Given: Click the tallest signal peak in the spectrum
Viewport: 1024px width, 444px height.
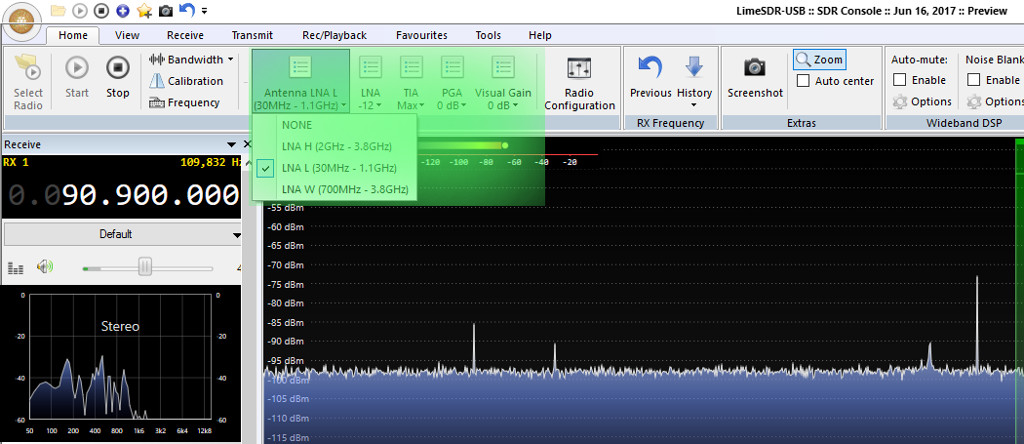Looking at the screenshot, I should click(977, 323).
